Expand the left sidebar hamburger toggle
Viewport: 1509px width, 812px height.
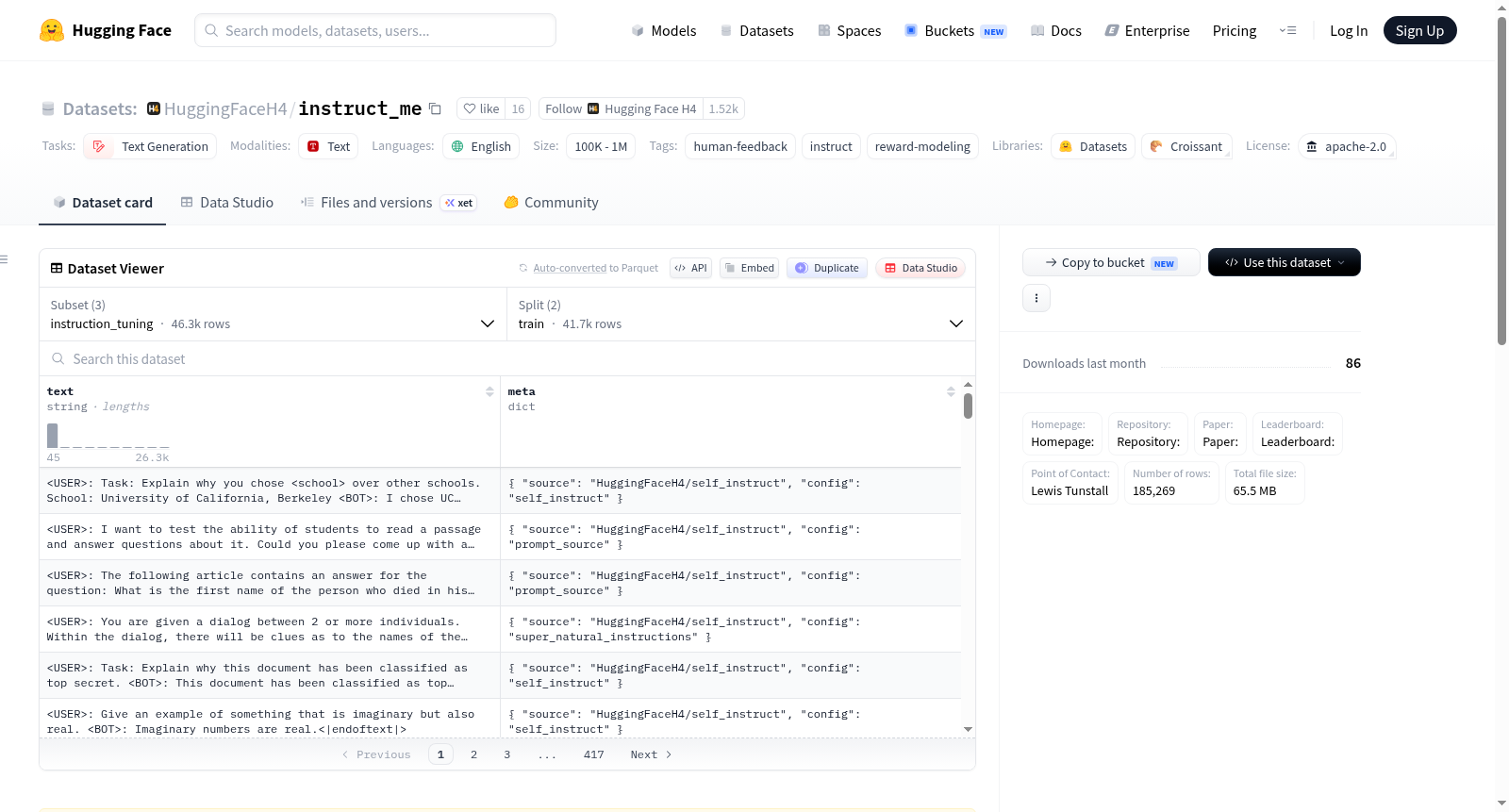click(x=4, y=259)
